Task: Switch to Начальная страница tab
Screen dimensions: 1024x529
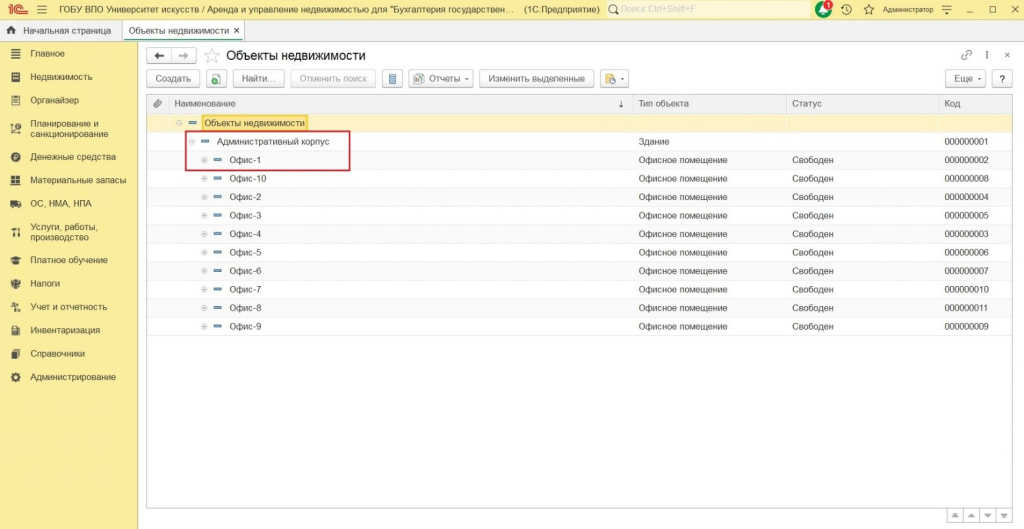Action: 60,31
